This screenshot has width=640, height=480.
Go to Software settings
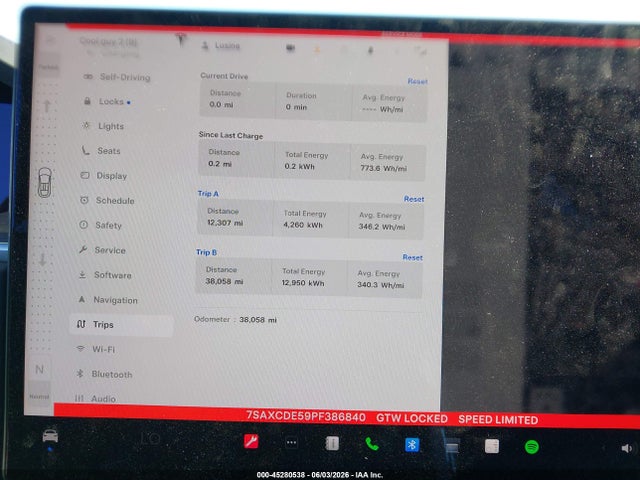pyautogui.click(x=105, y=275)
